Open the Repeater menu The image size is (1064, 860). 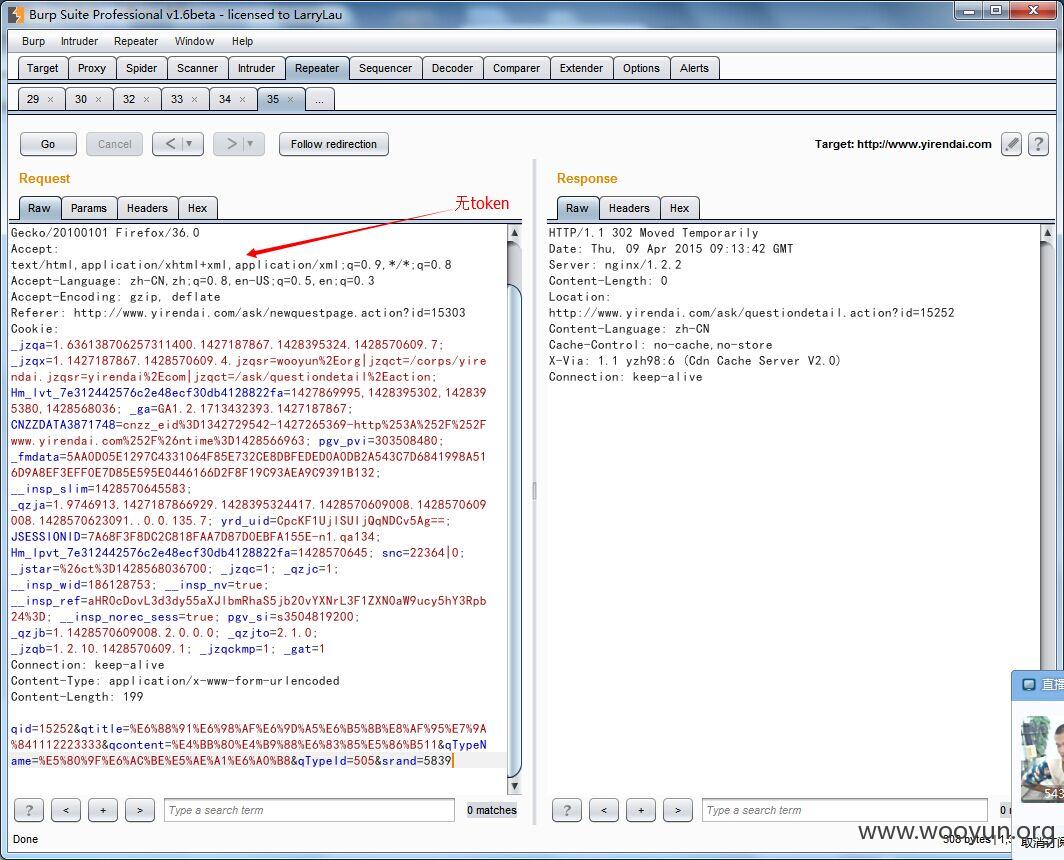136,41
